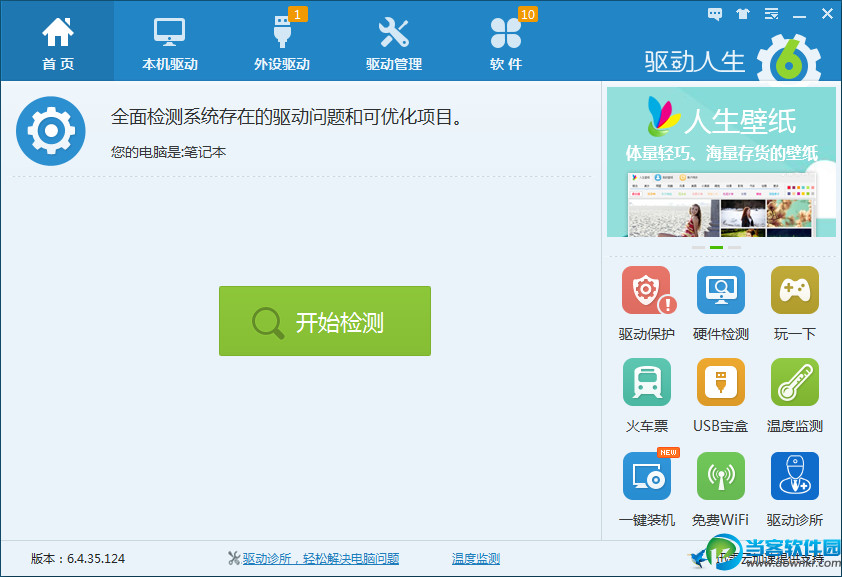Open the main menu icon in title bar
The image size is (842, 577).
[x=772, y=14]
